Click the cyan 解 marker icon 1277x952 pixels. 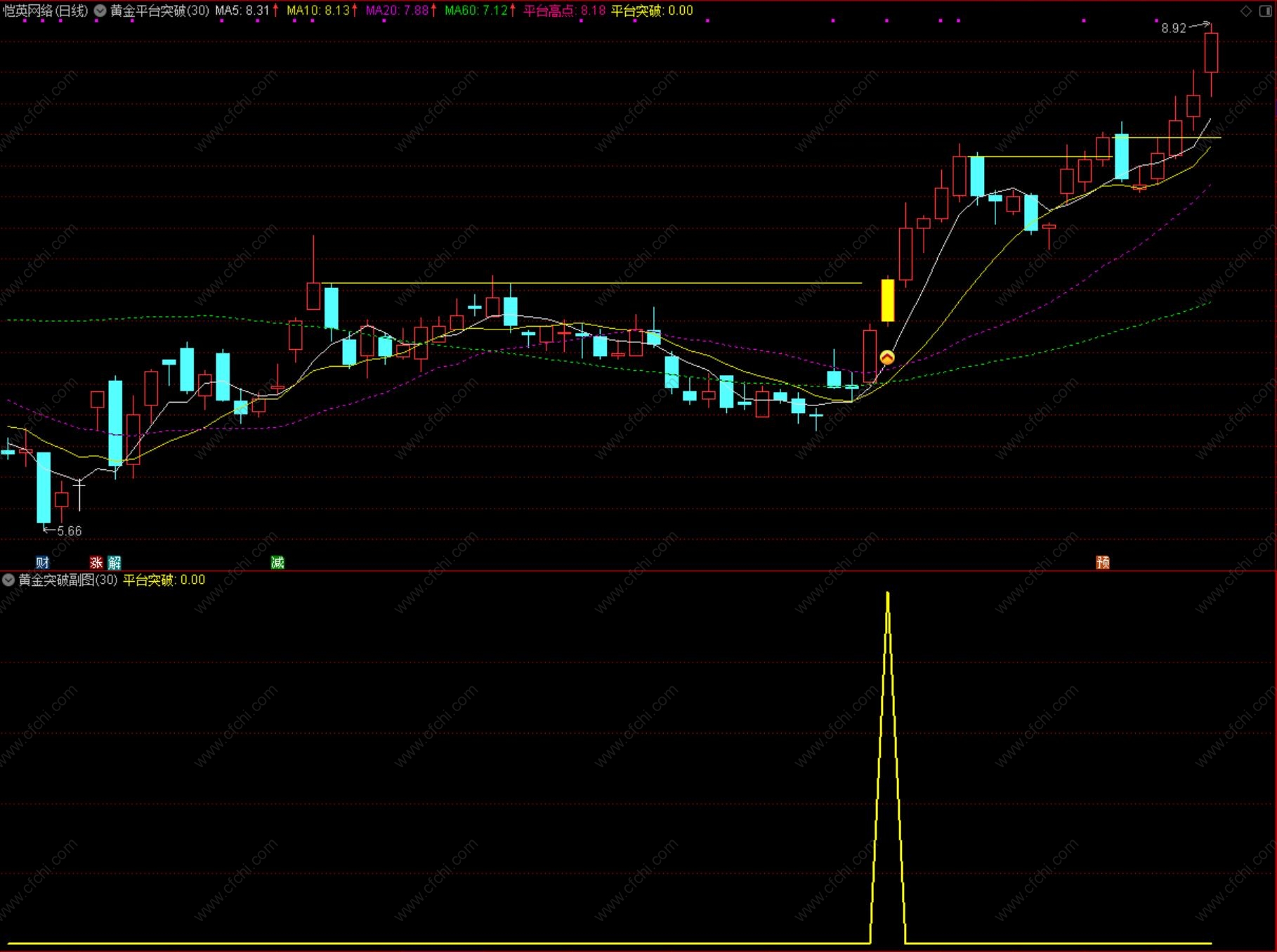coord(114,562)
